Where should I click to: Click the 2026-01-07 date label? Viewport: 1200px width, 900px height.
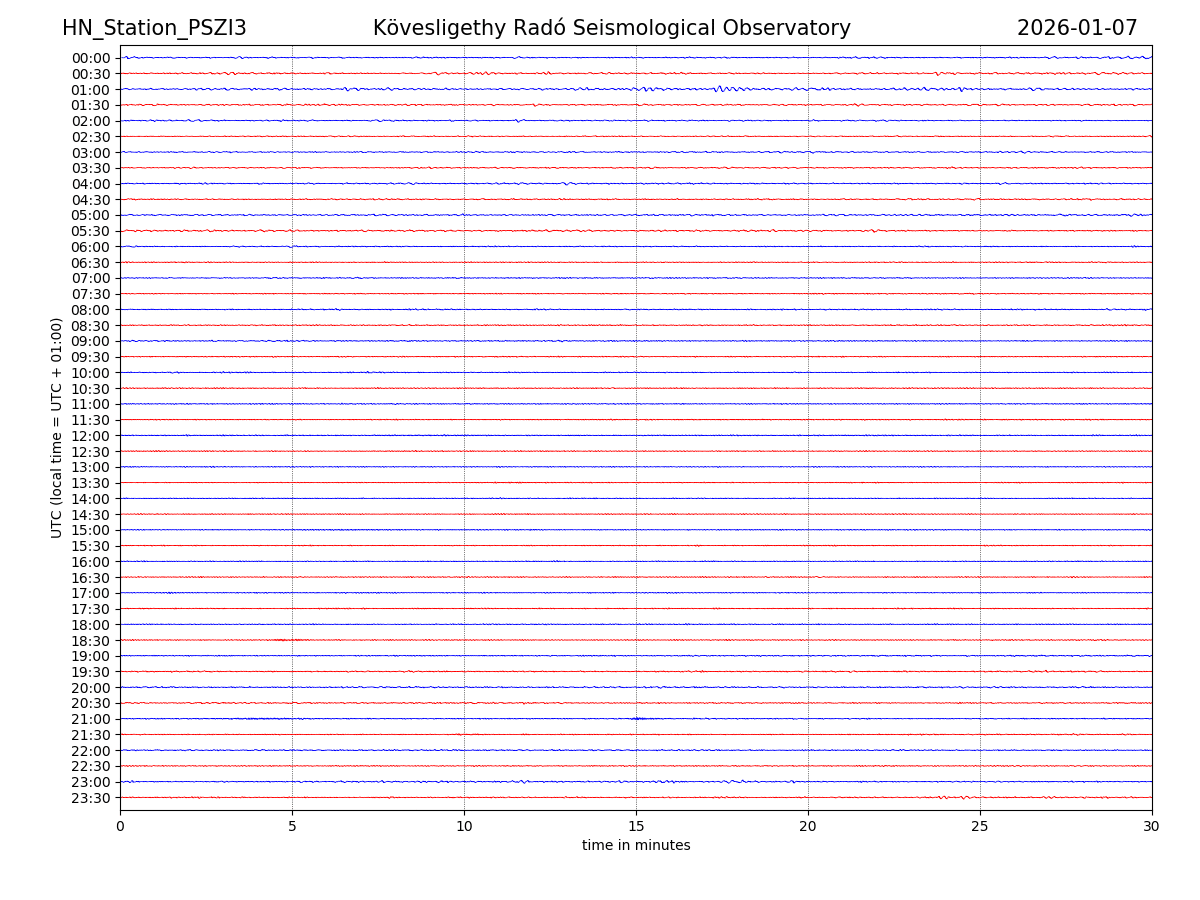pos(1077,29)
